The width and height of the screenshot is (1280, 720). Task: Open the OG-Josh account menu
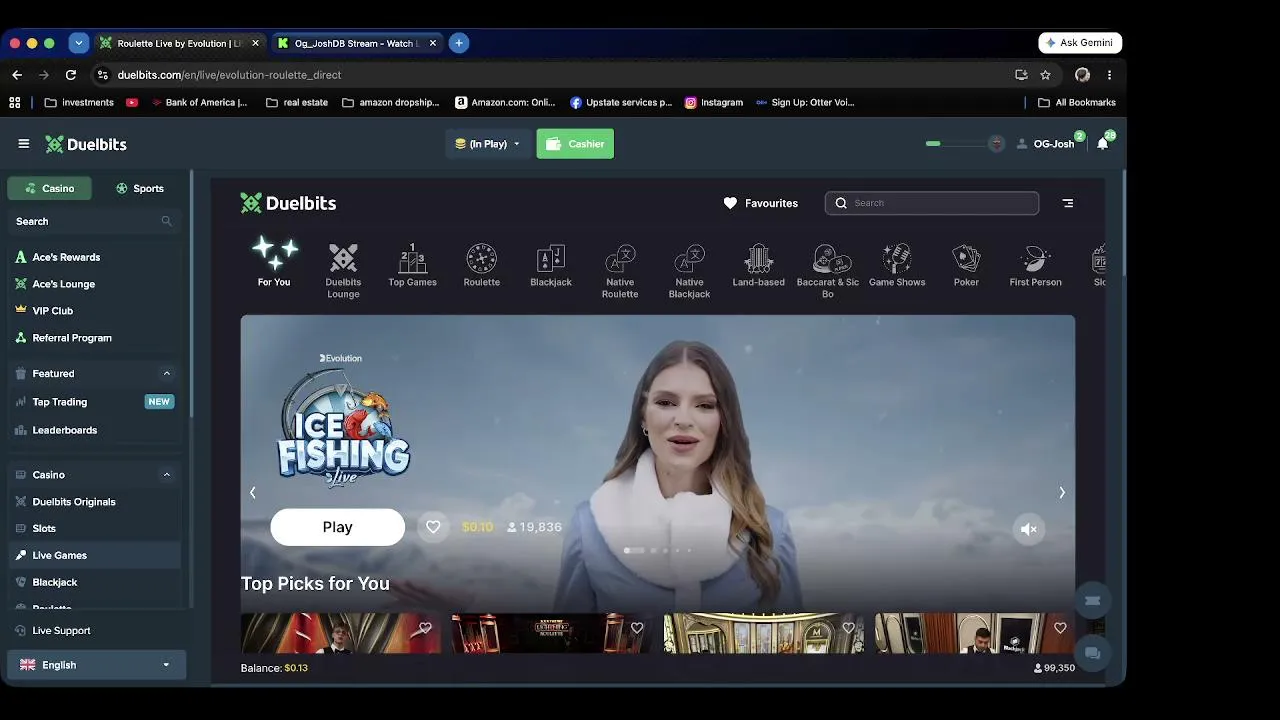(x=1046, y=144)
